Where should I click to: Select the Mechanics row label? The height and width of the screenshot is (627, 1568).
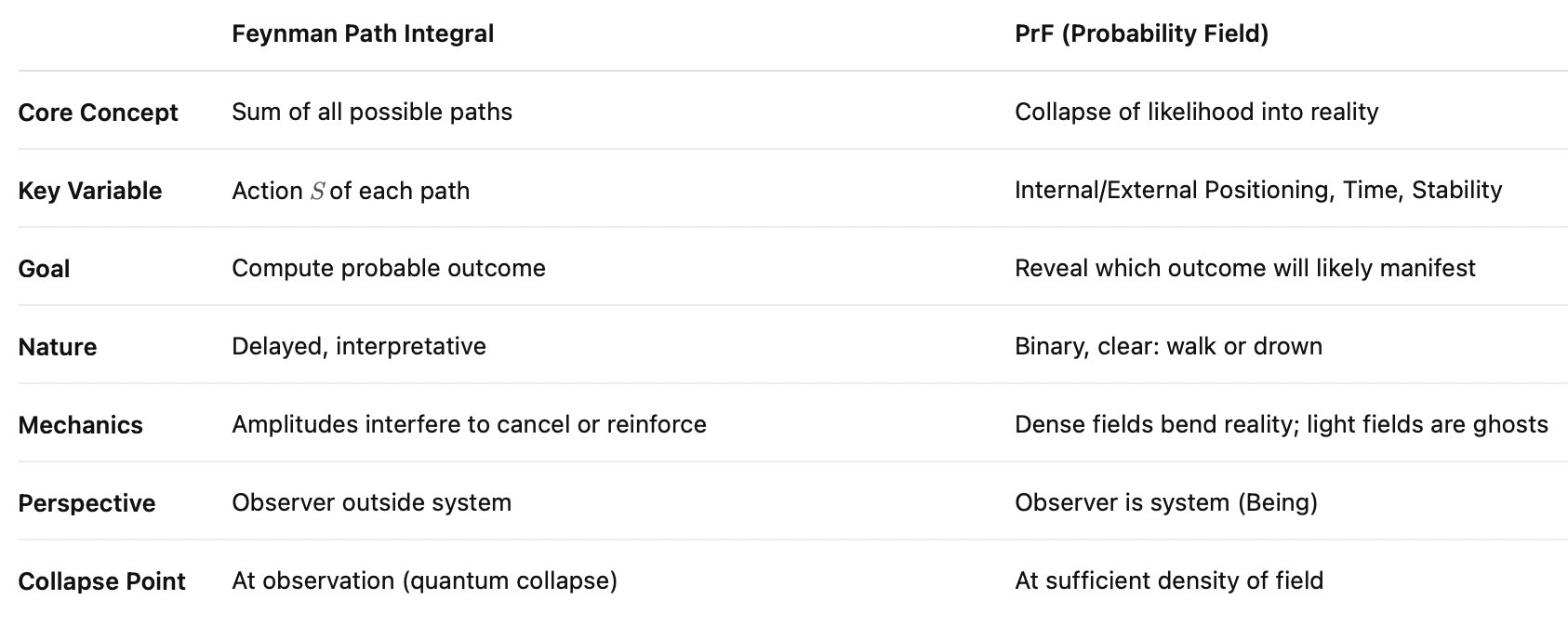click(80, 425)
